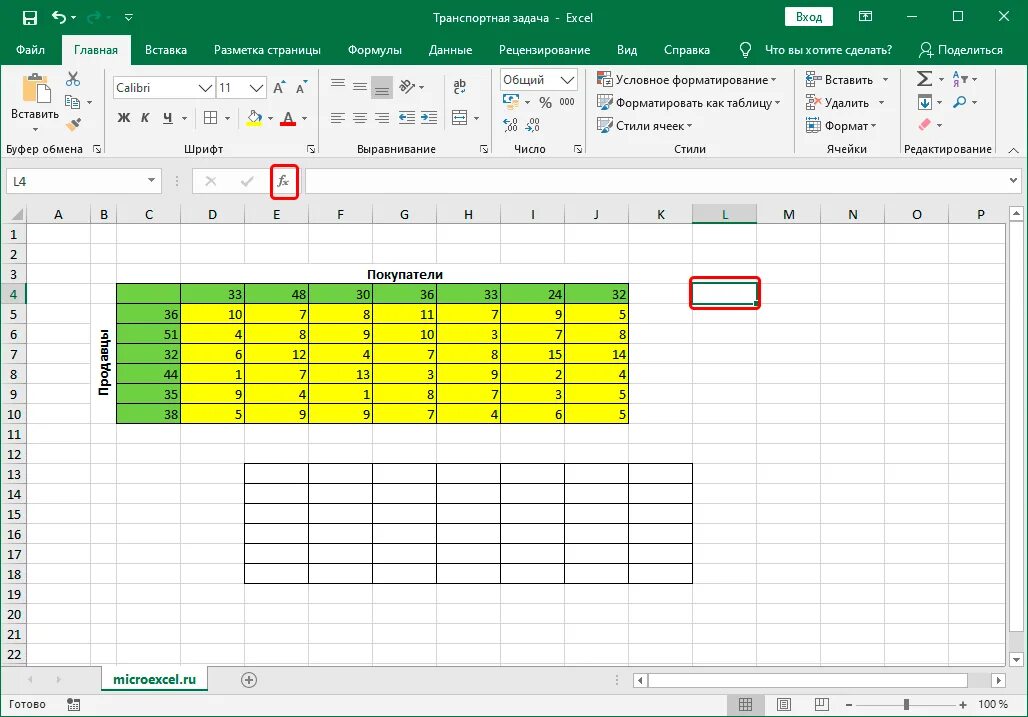Add a new sheet with plus icon
Image resolution: width=1028 pixels, height=717 pixels.
click(248, 680)
